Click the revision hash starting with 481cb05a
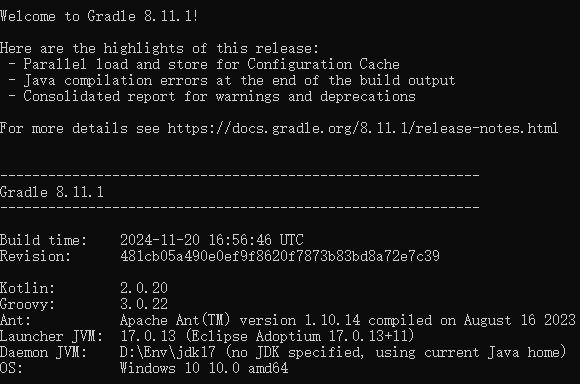Image resolution: width=580 pixels, height=384 pixels. (x=280, y=256)
